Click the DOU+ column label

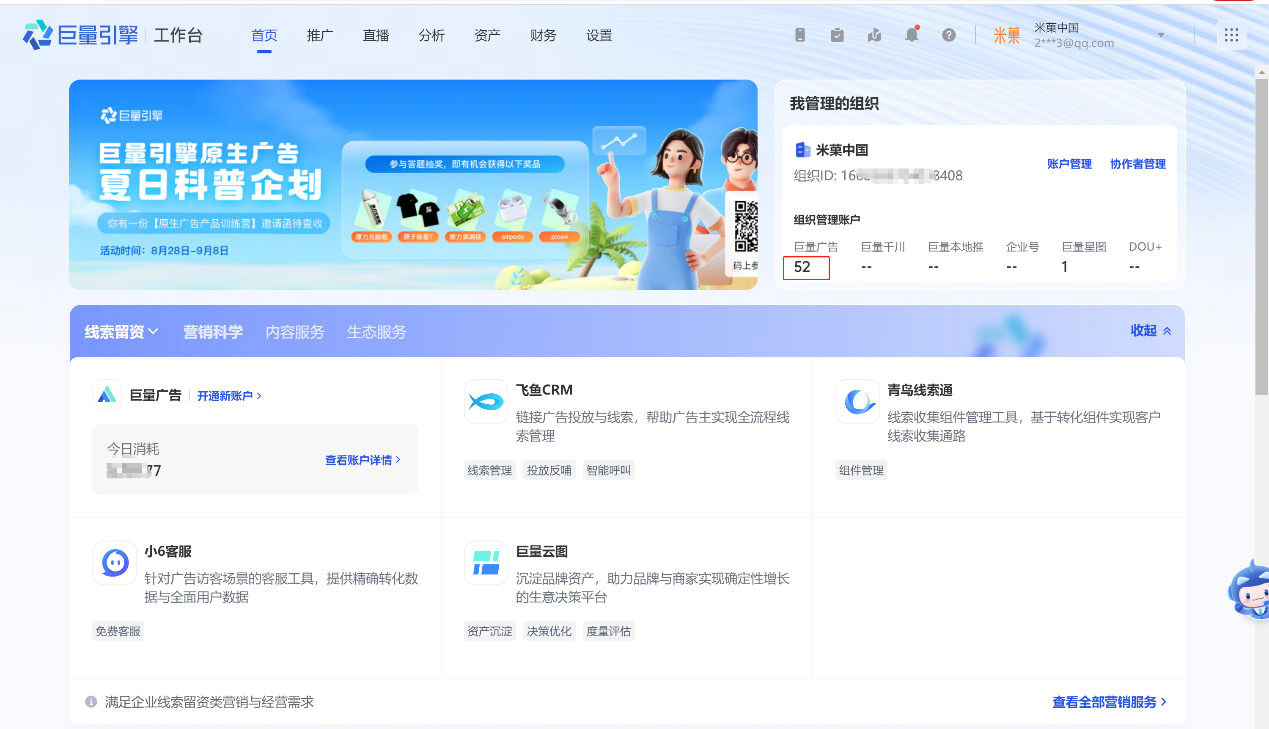[x=1146, y=247]
